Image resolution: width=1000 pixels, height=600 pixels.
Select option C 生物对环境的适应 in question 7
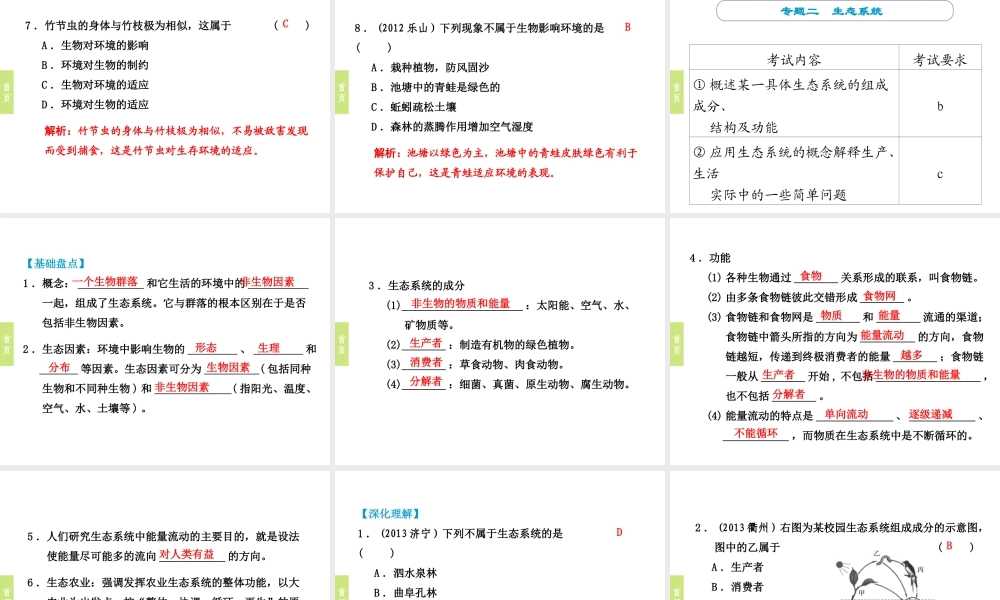click(96, 85)
